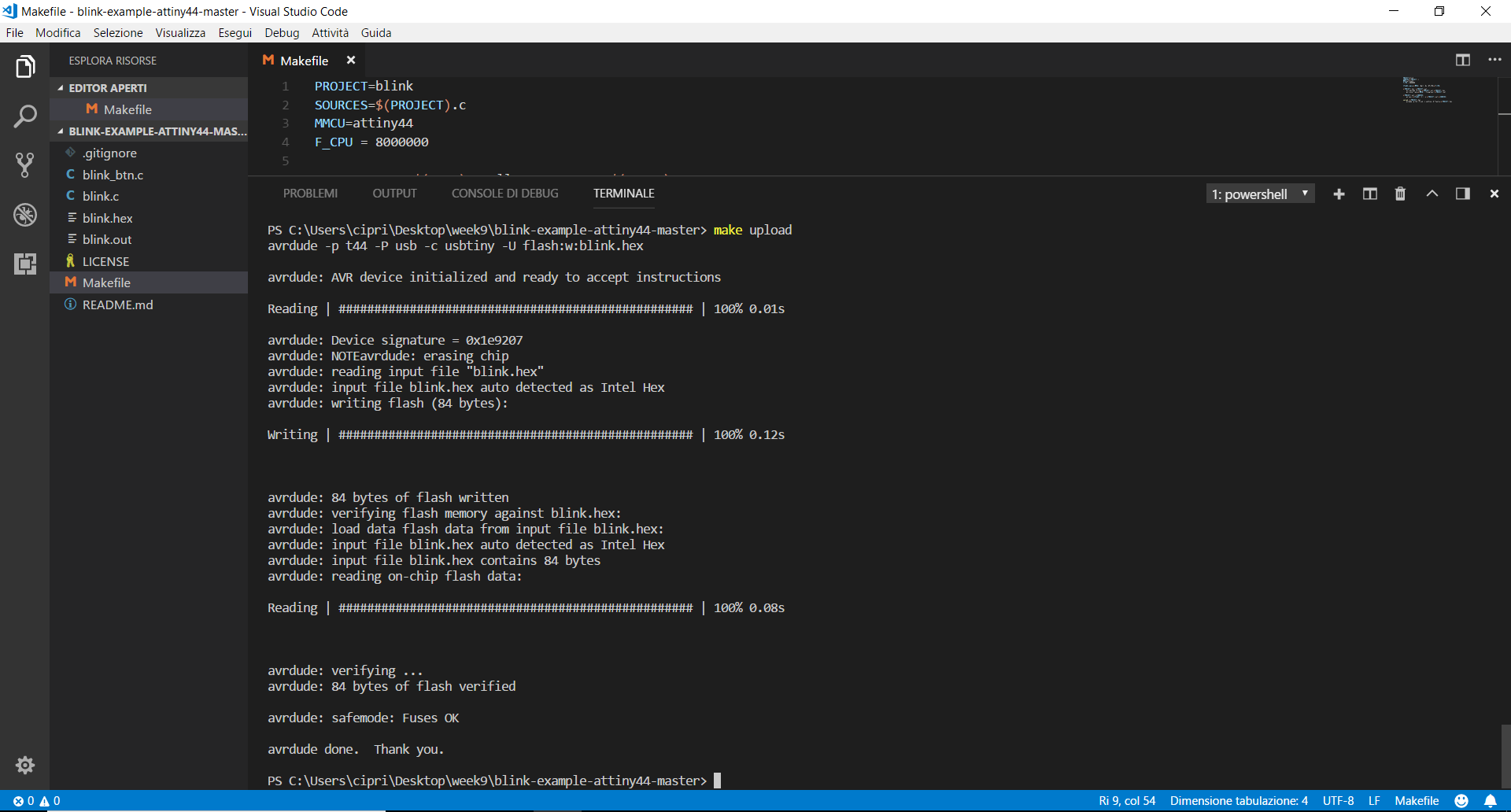The height and width of the screenshot is (812, 1511).
Task: Switch to the PROBLEMI panel tab
Action: click(310, 194)
